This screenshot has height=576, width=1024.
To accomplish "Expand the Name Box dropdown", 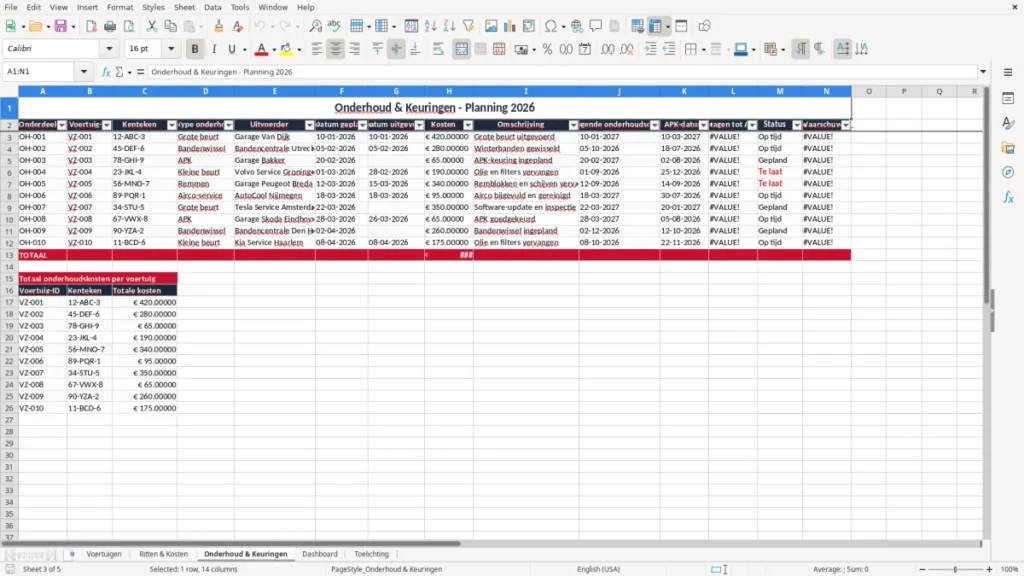I will point(84,72).
